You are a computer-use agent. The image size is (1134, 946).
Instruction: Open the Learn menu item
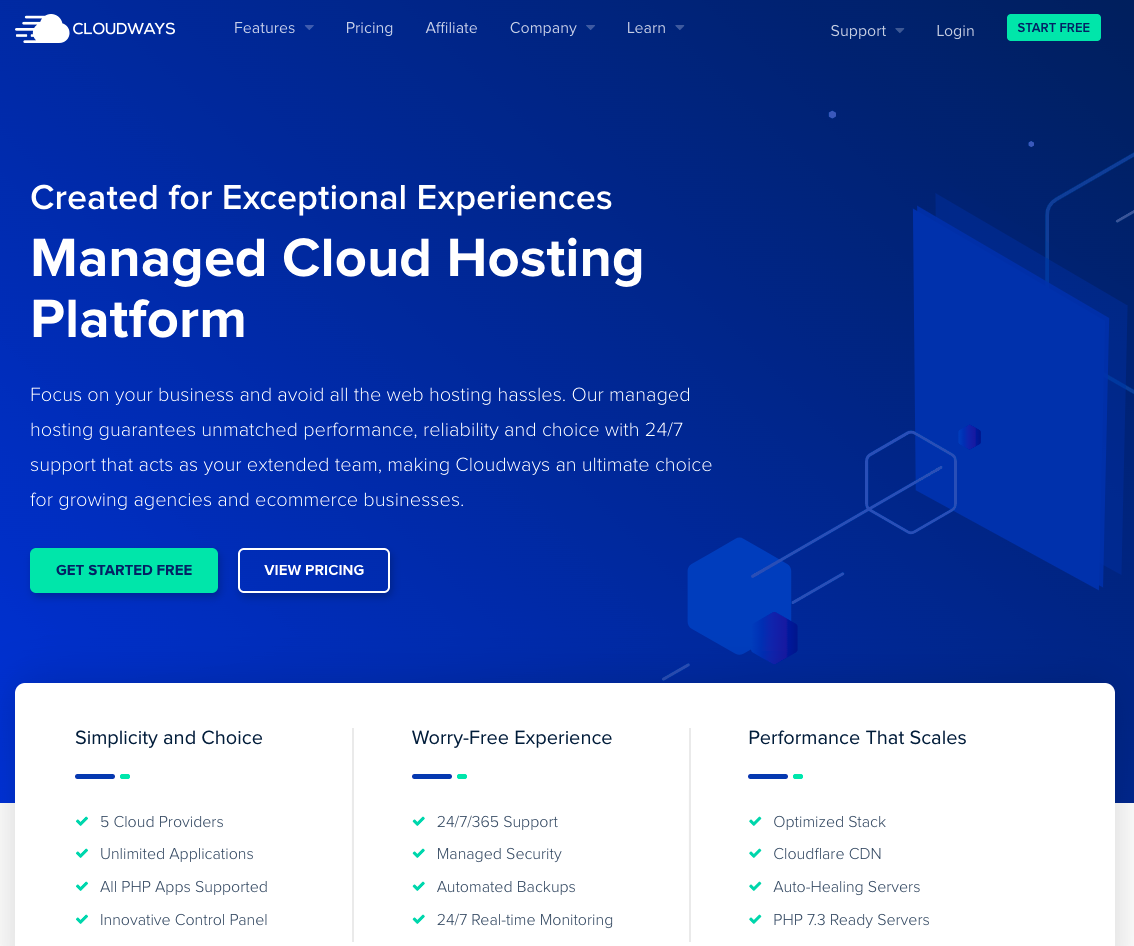[646, 28]
